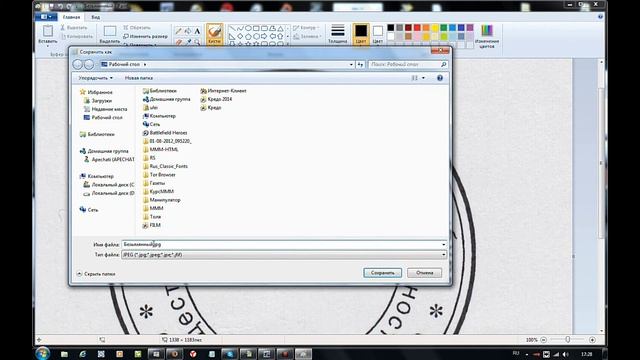Pick the red swatch in the palette
Screen dimensions: 640x360
click(x=417, y=27)
